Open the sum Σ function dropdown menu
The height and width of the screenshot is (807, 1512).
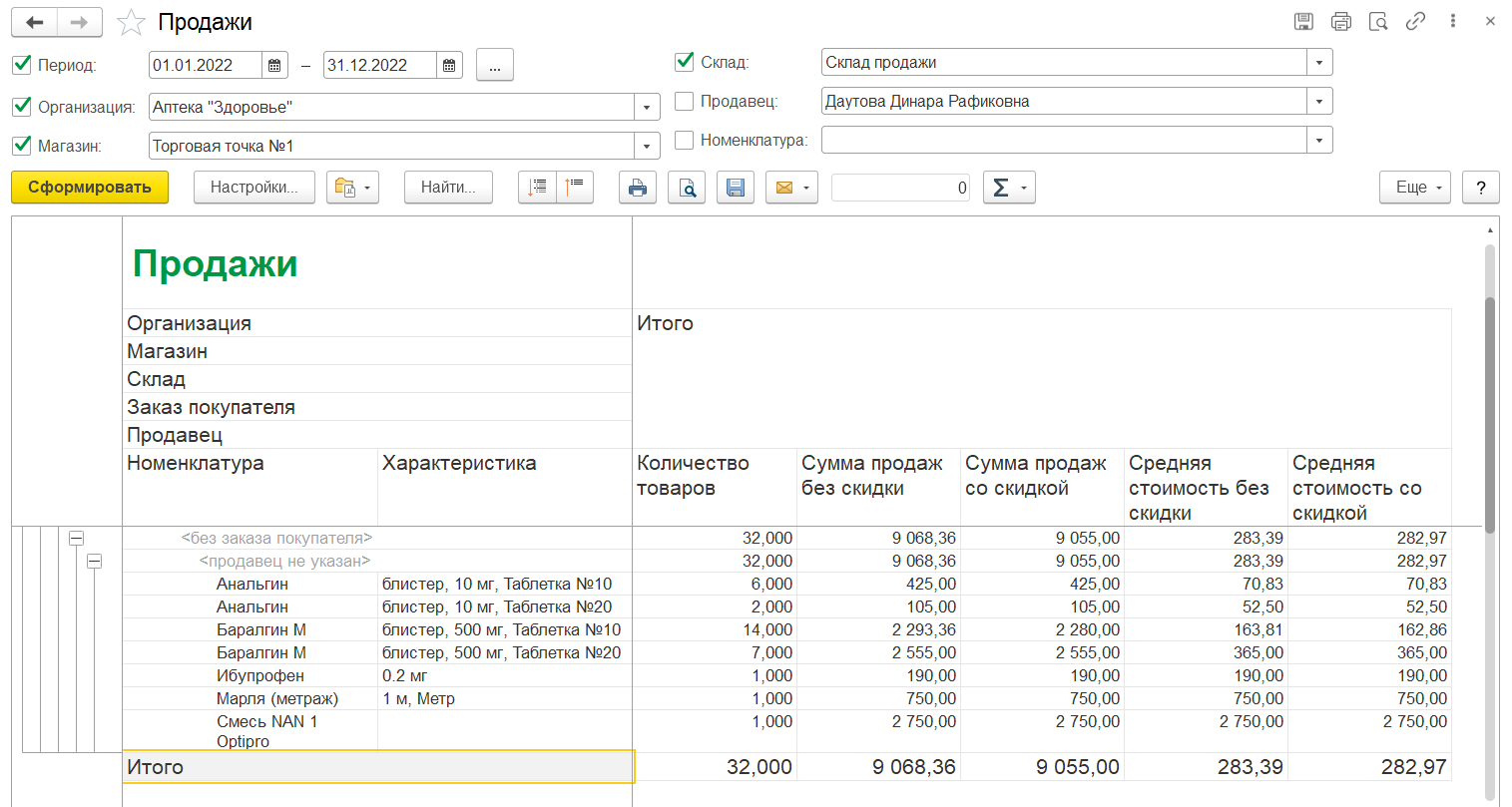[x=1009, y=188]
